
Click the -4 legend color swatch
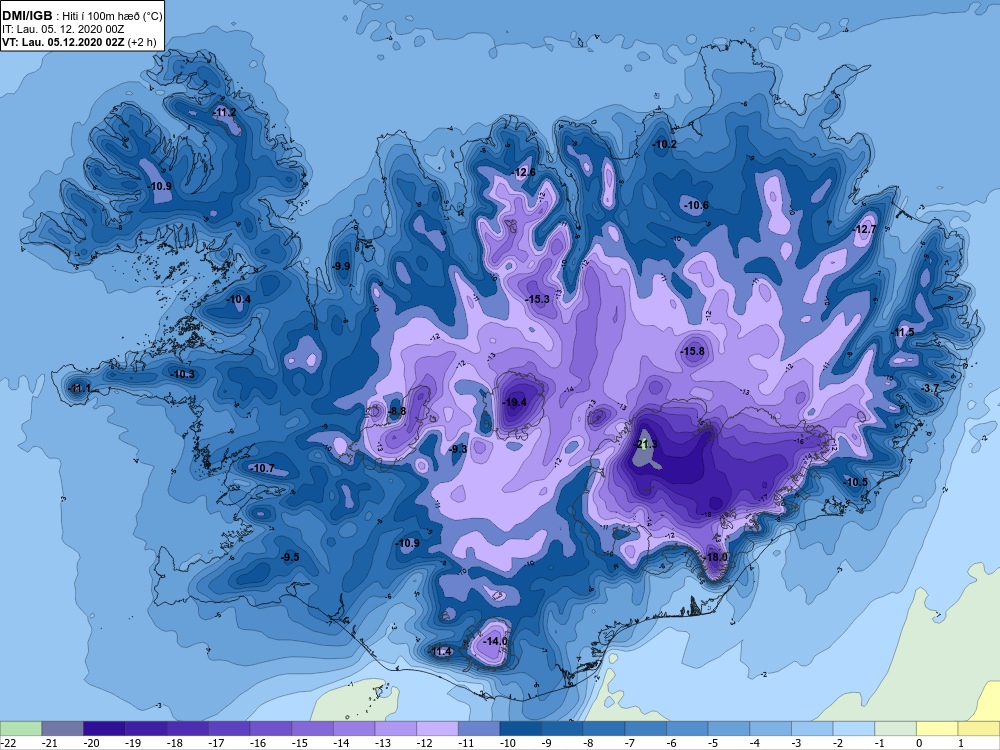(x=770, y=728)
